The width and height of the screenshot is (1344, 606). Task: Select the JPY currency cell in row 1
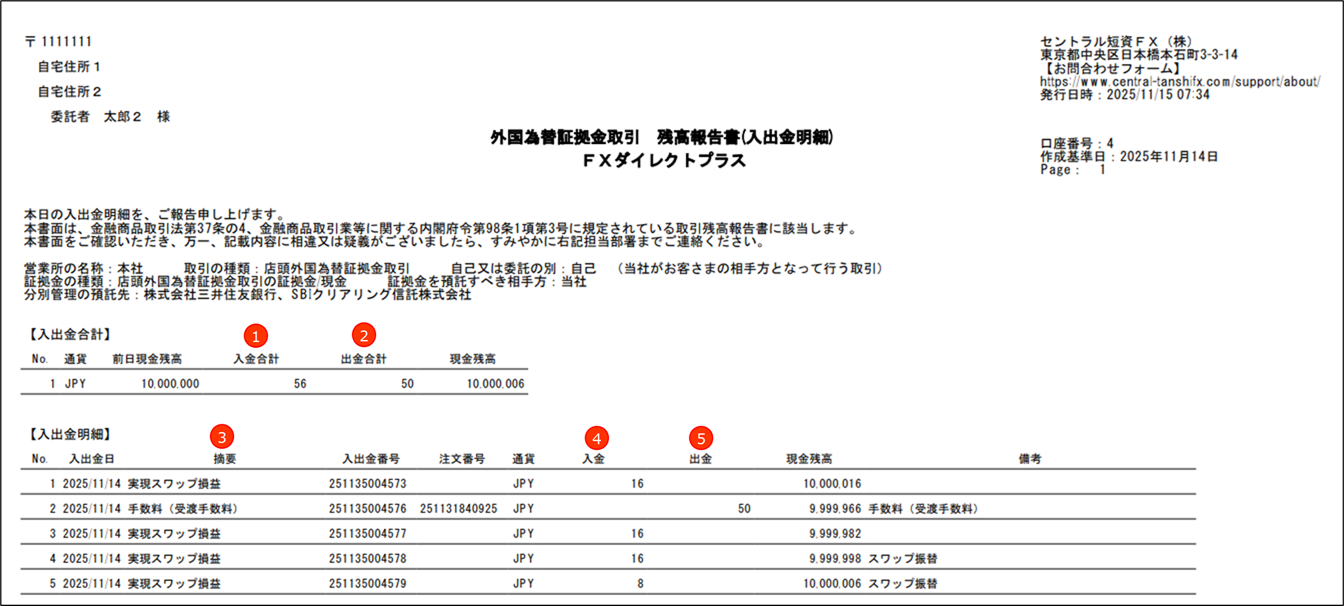click(522, 484)
